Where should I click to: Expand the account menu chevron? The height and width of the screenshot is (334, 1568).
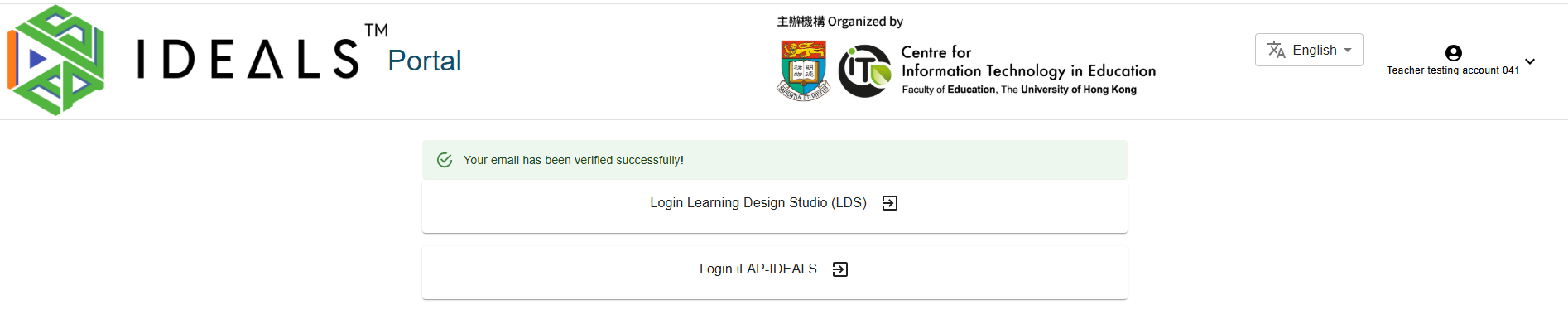[1530, 61]
